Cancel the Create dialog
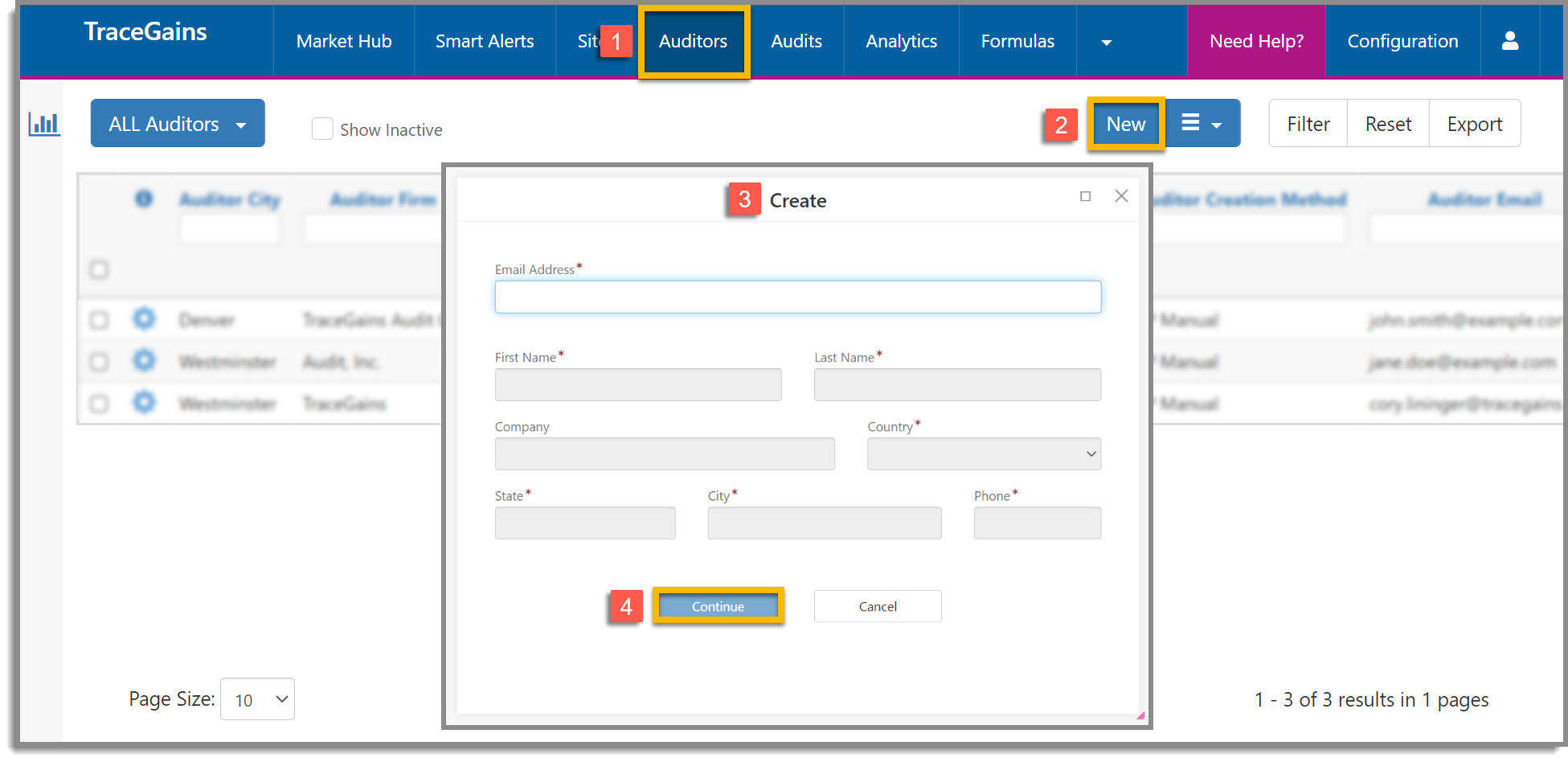Viewport: 1568px width, 762px height. [x=878, y=606]
